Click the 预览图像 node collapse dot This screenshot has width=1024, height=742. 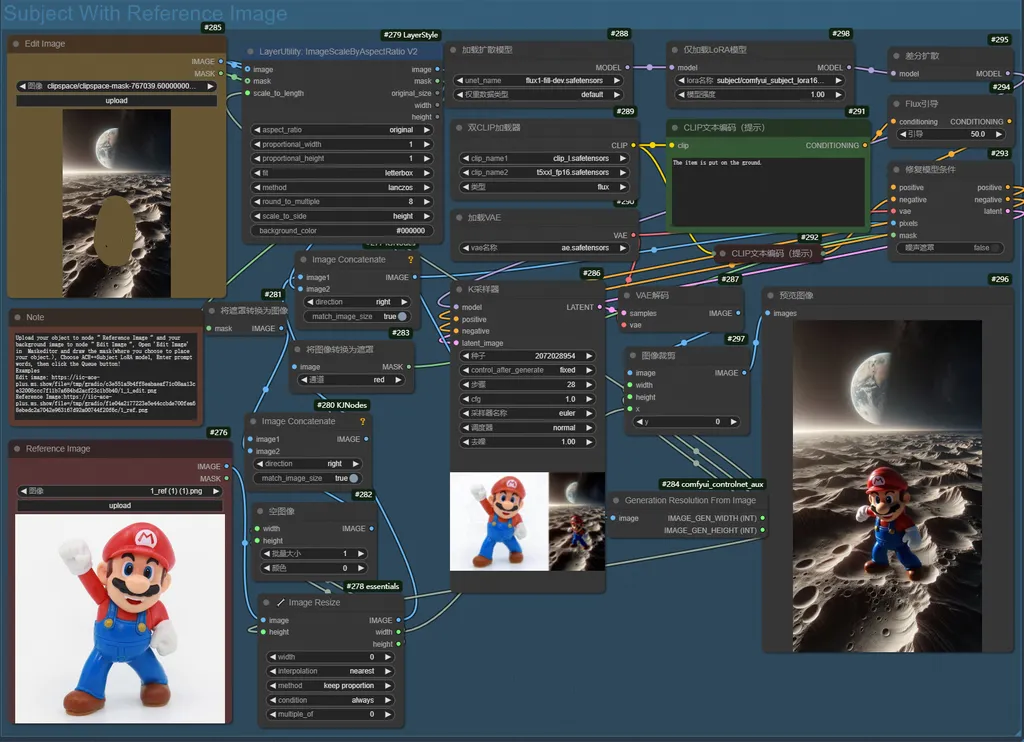pyautogui.click(x=771, y=295)
